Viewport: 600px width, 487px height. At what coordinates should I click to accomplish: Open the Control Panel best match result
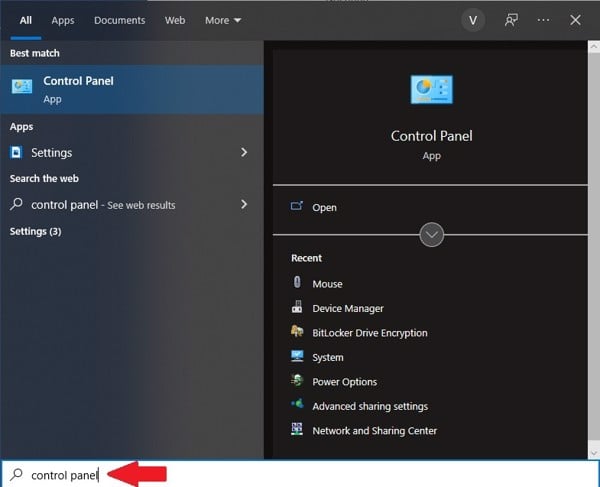[x=132, y=90]
